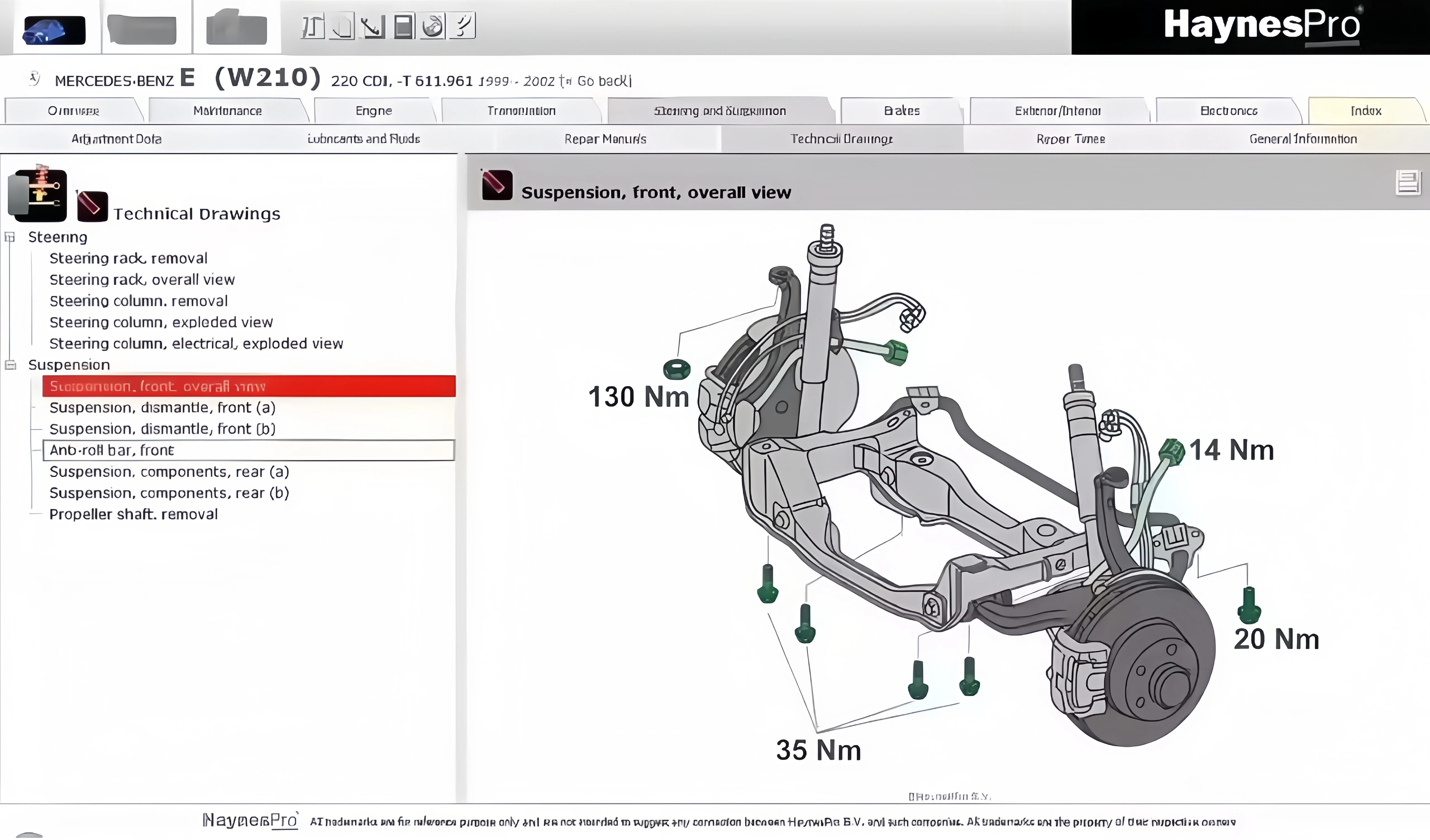Click the calculator-style toolbar icon
The height and width of the screenshot is (840, 1430).
pyautogui.click(x=403, y=26)
